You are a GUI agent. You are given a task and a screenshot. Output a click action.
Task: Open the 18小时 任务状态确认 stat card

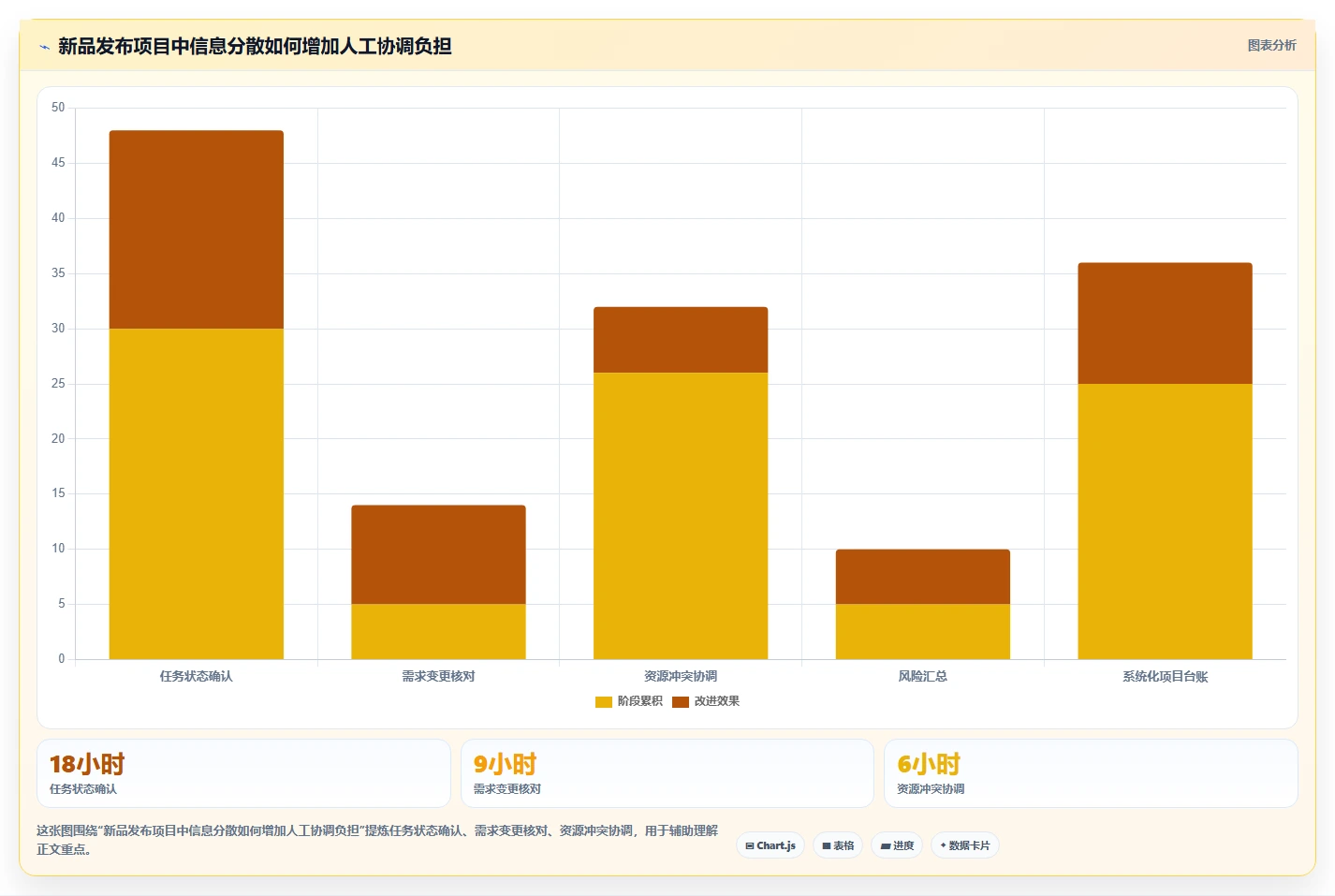click(243, 773)
